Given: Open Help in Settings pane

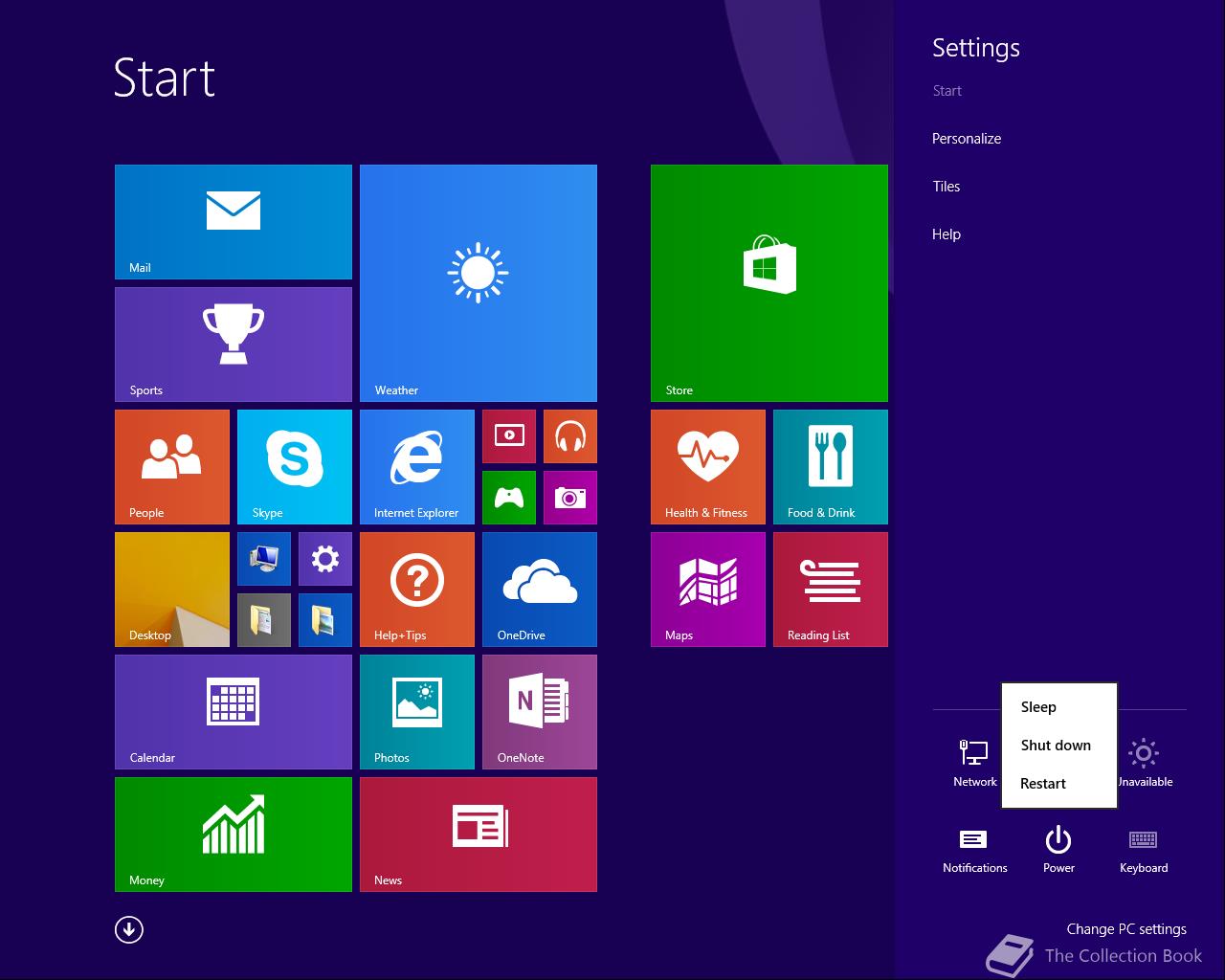Looking at the screenshot, I should [x=947, y=234].
